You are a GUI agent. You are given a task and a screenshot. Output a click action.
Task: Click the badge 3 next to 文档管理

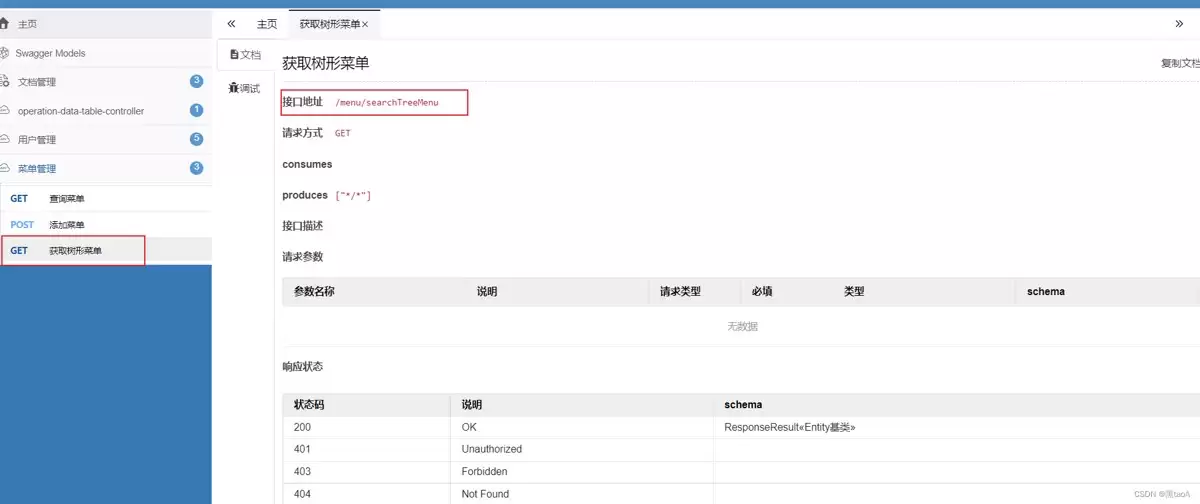tap(197, 81)
